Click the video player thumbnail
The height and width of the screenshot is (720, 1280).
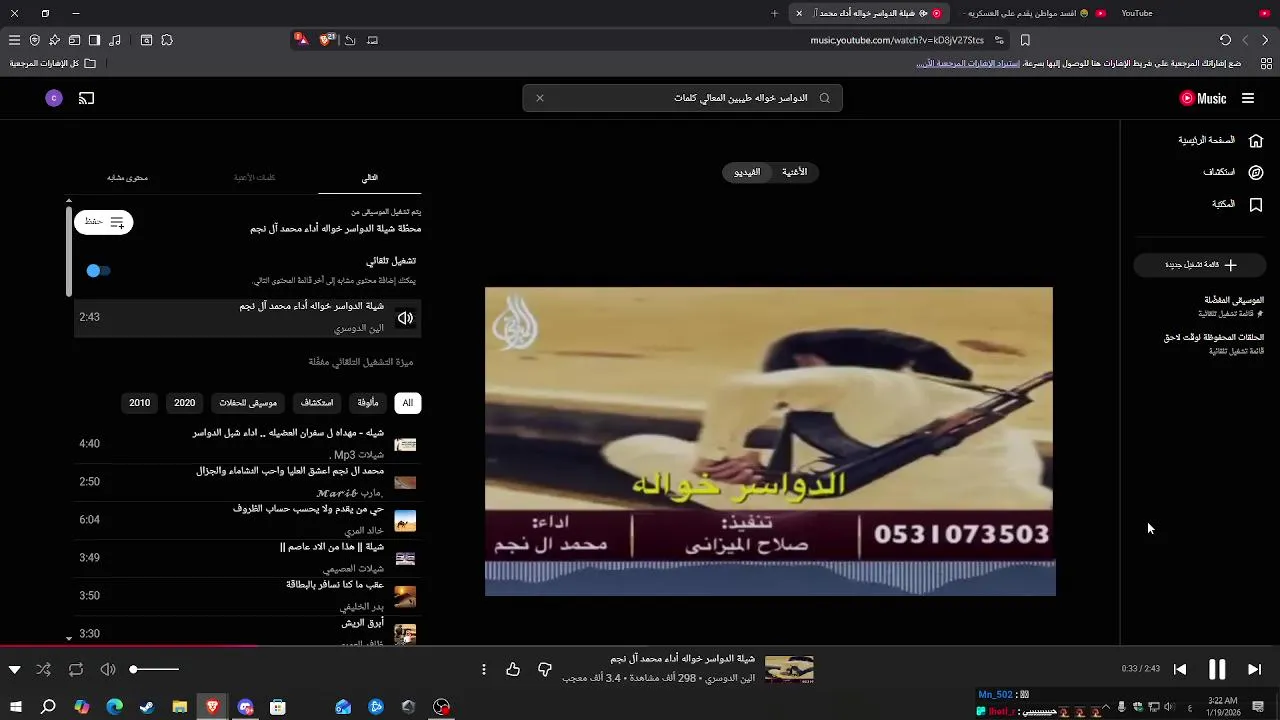pos(770,441)
